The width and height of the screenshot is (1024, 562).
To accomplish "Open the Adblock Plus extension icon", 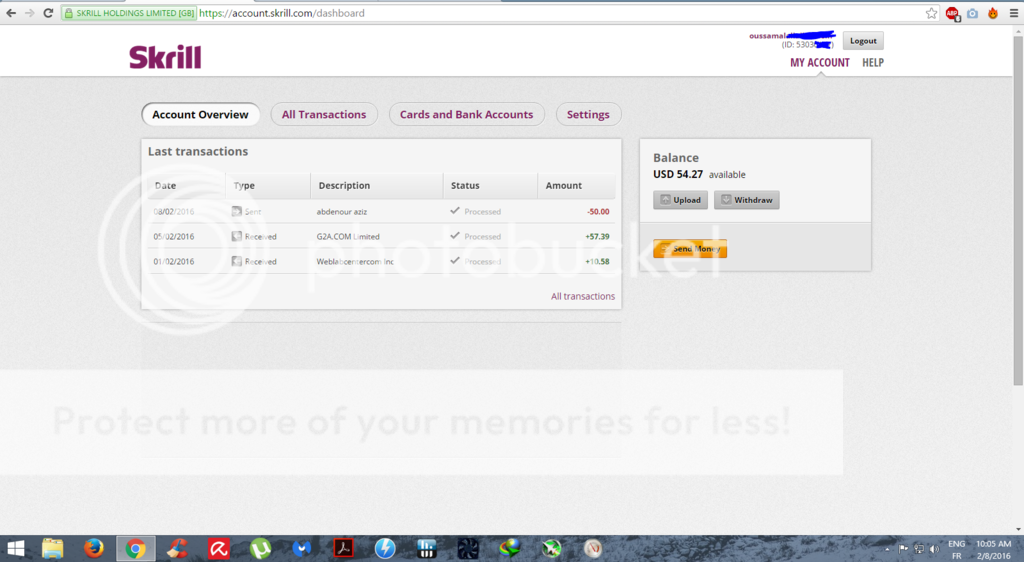I will click(x=952, y=13).
